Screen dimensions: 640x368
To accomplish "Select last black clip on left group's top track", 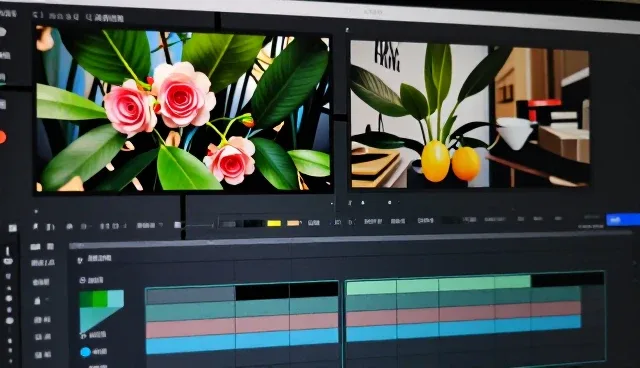I will click(314, 290).
